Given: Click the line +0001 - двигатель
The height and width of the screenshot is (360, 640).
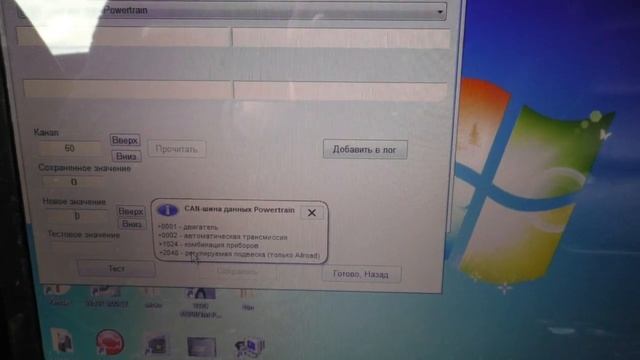Looking at the screenshot, I should (188, 227).
